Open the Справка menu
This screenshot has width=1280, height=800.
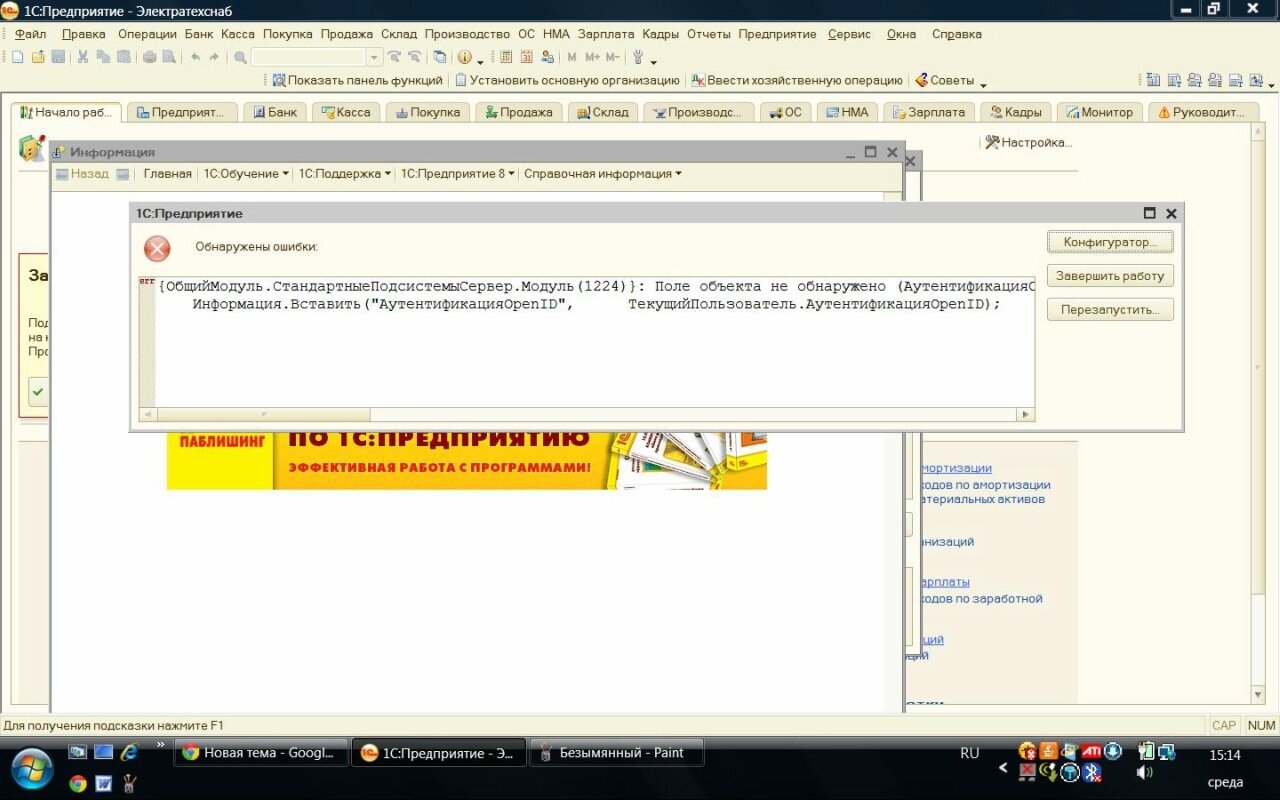point(957,34)
